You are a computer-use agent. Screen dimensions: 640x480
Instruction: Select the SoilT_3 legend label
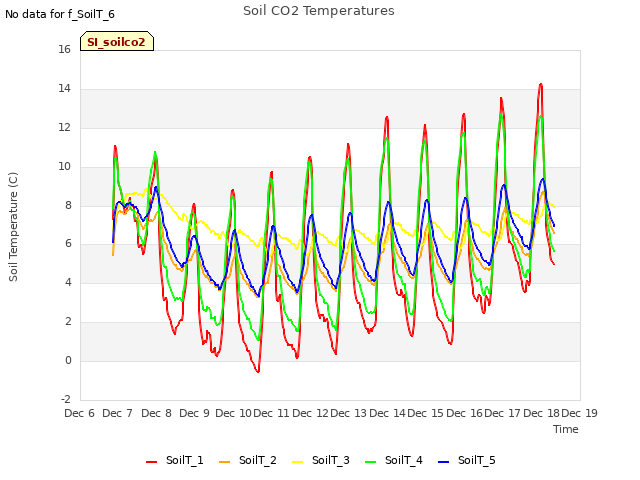click(331, 460)
